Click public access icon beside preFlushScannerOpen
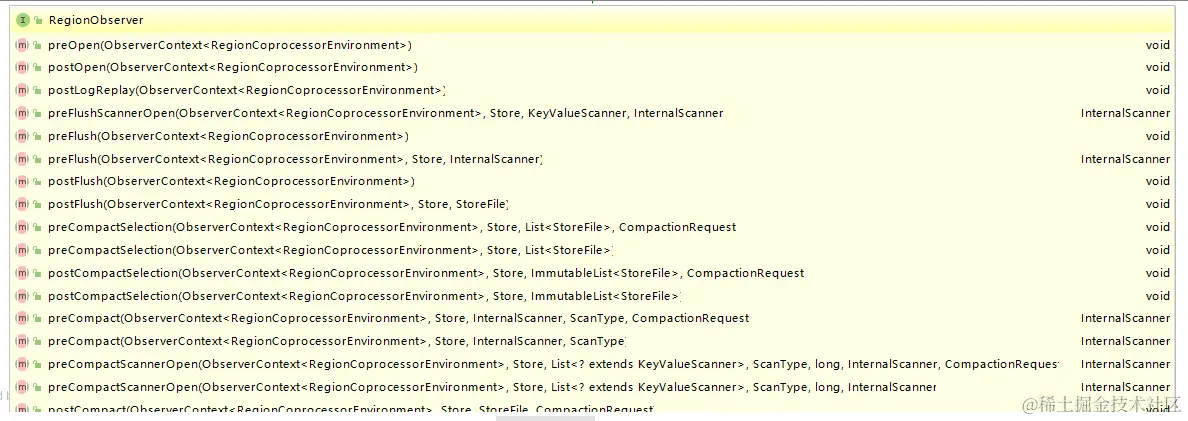Image resolution: width=1188 pixels, height=421 pixels. [37, 114]
